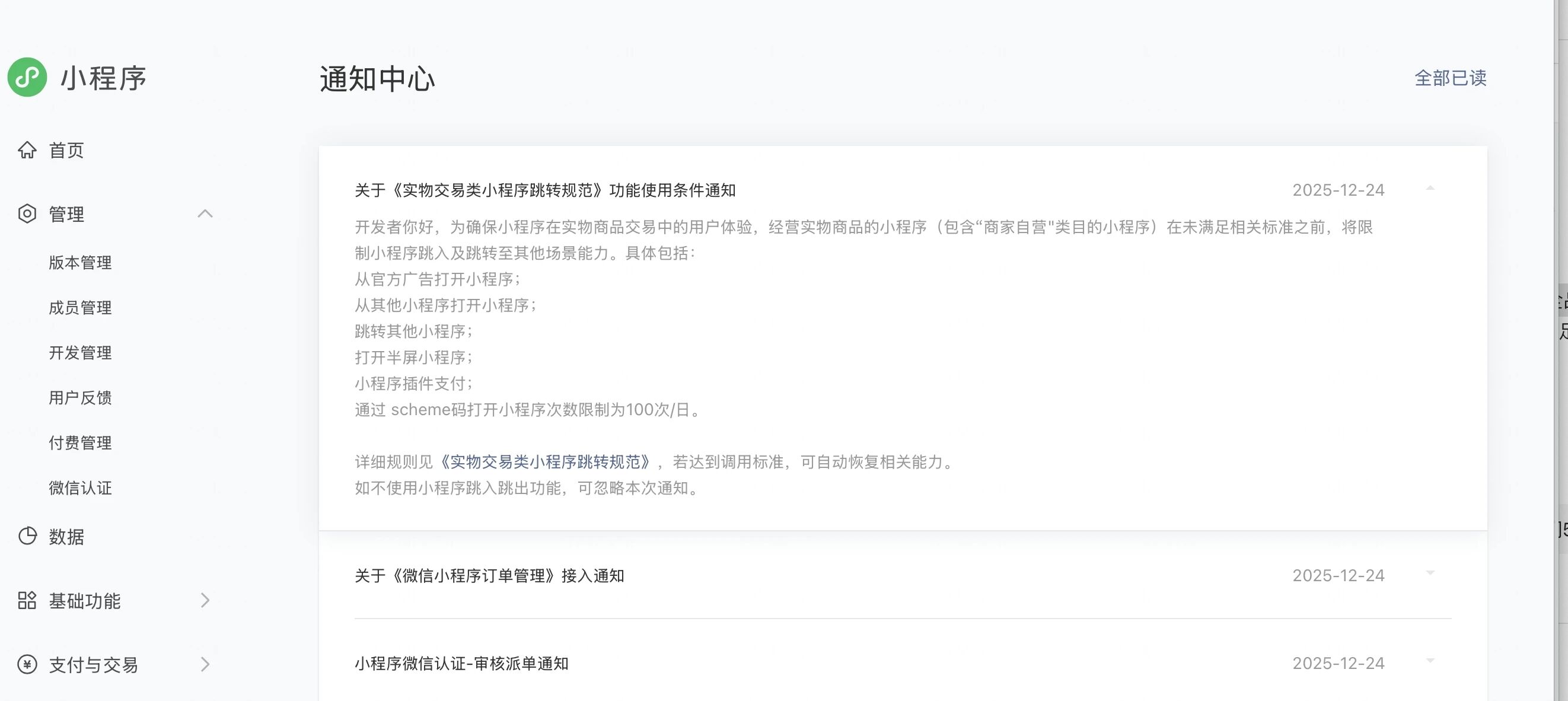
Task: Expand the 支付与交易 submenu arrow
Action: click(x=205, y=664)
